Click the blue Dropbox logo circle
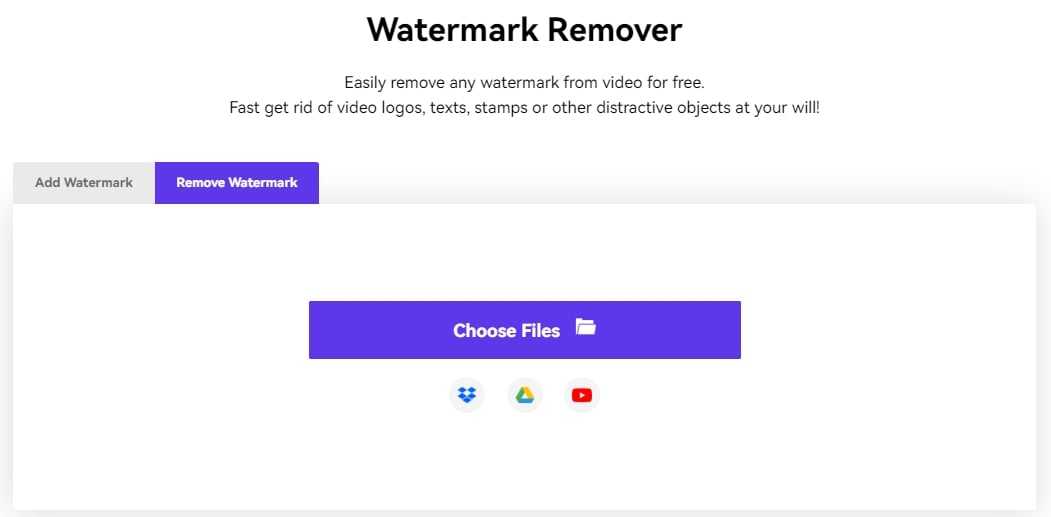Viewport: 1051px width, 517px height. coord(466,395)
